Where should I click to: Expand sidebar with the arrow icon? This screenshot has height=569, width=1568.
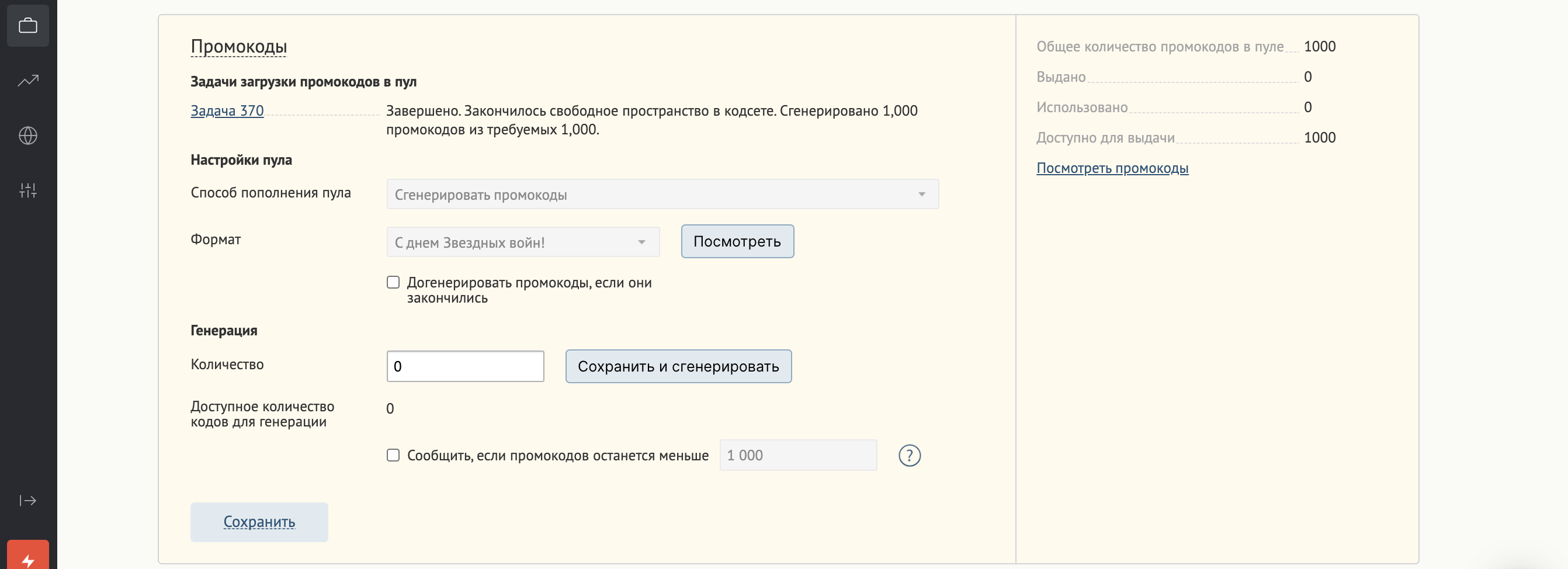pyautogui.click(x=28, y=500)
